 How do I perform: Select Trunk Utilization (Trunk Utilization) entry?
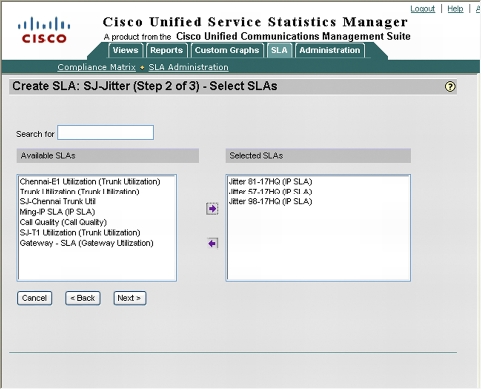80,192
